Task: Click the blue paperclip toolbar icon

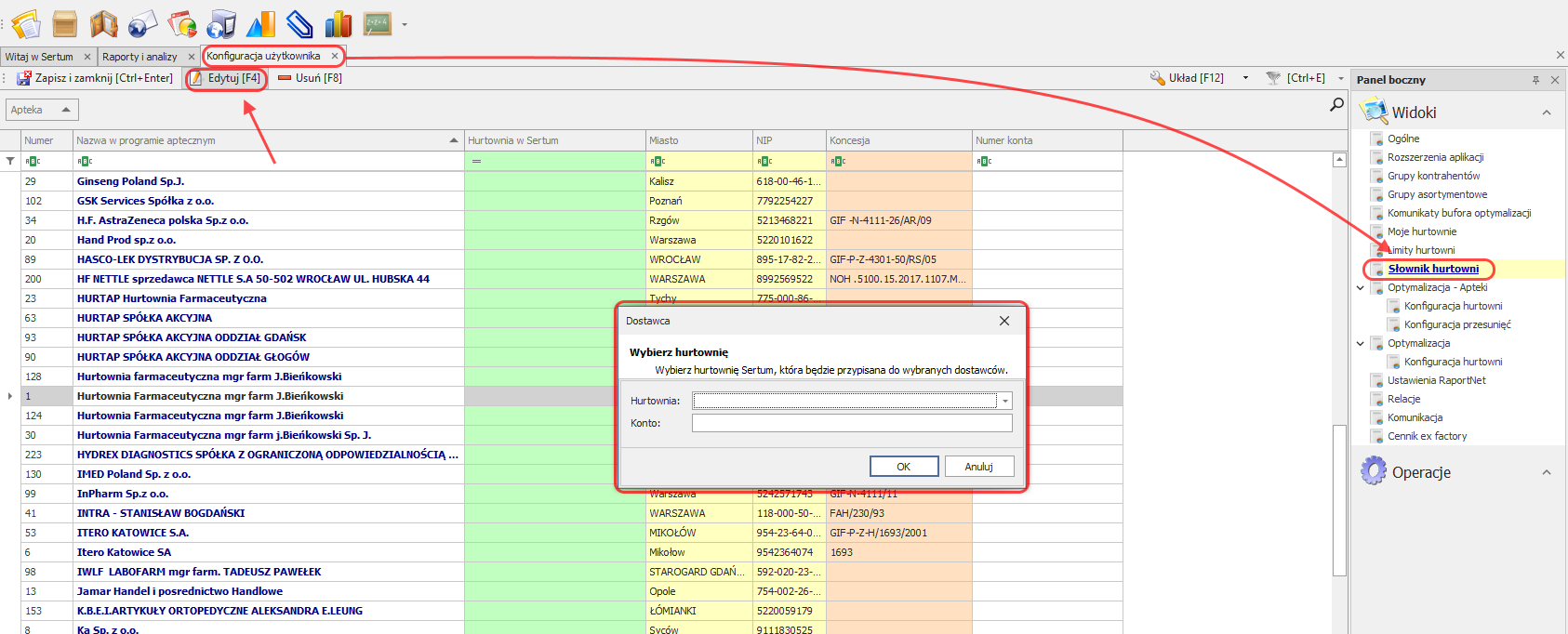Action: [x=299, y=23]
